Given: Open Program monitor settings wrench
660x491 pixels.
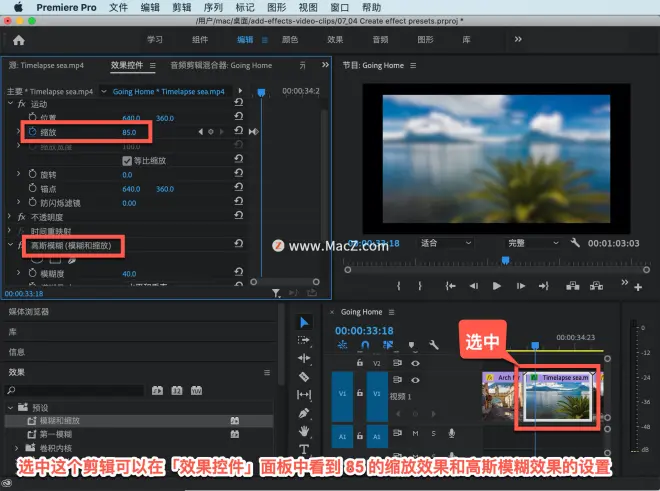Looking at the screenshot, I should point(575,243).
